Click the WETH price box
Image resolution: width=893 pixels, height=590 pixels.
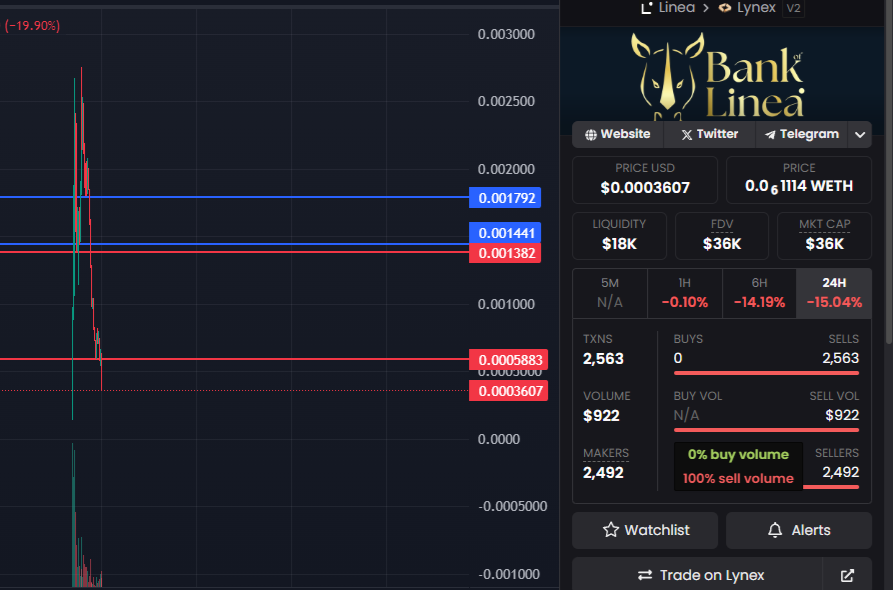[x=799, y=180]
